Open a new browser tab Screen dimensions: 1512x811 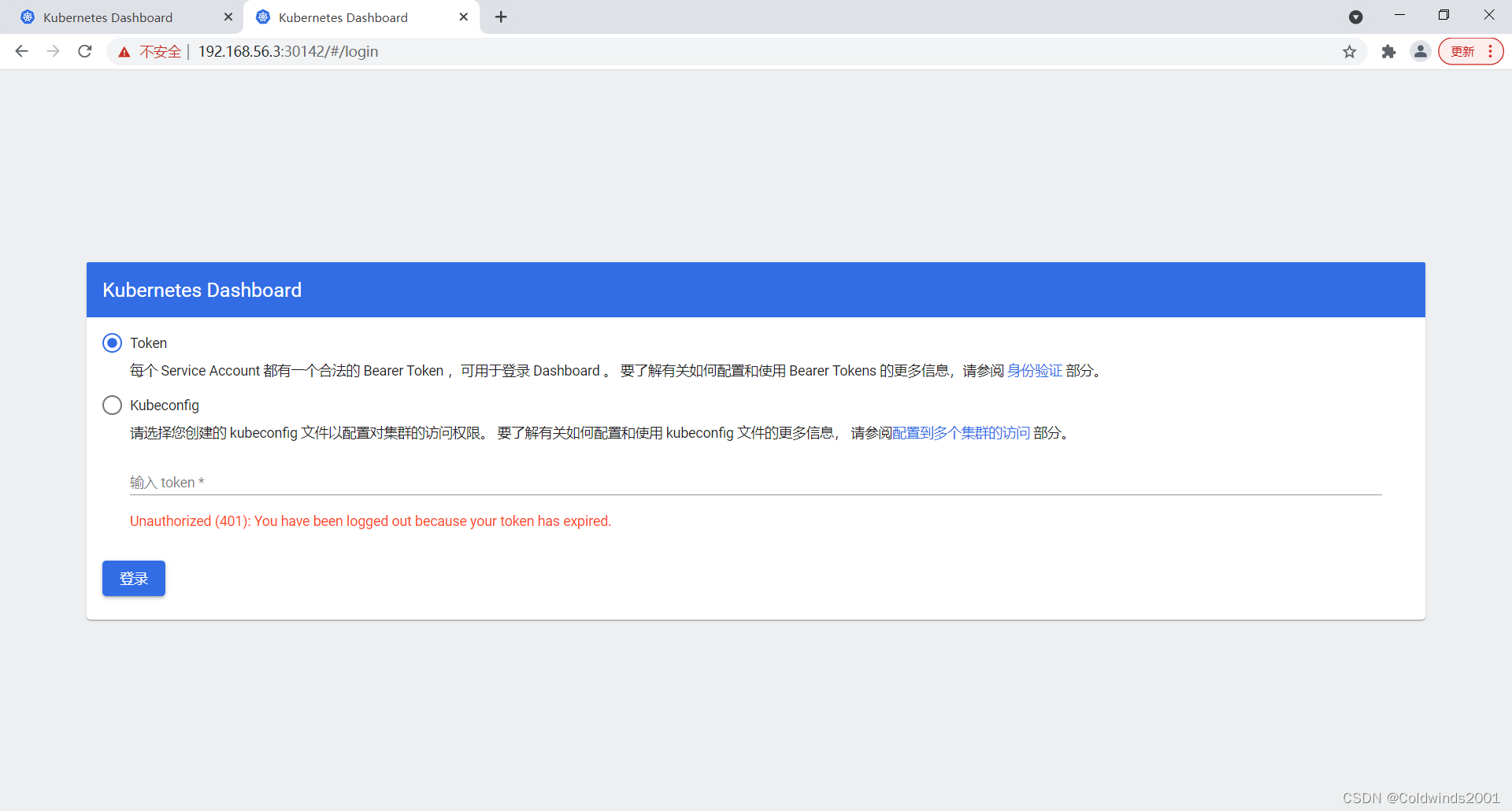pyautogui.click(x=502, y=17)
